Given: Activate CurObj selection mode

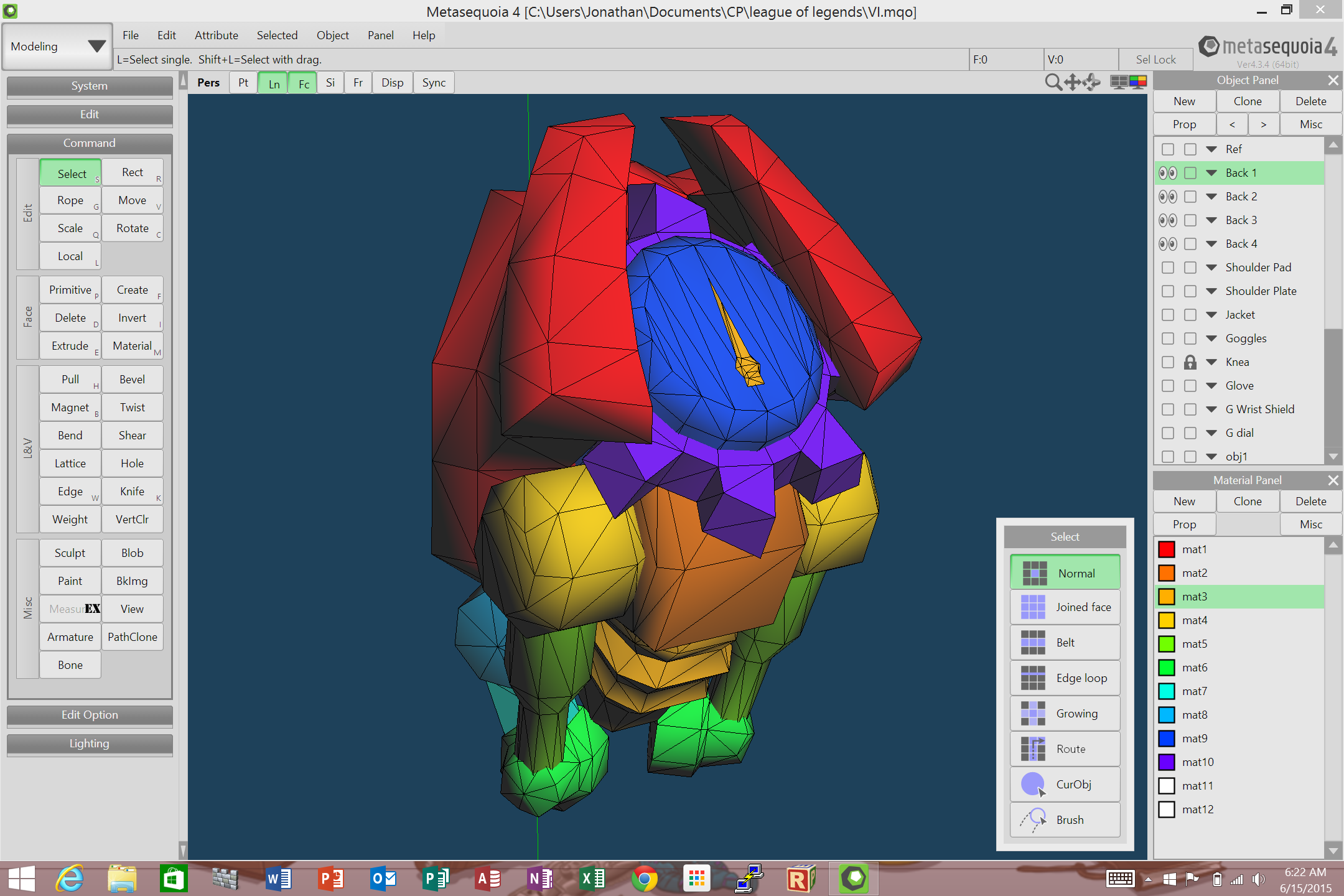Looking at the screenshot, I should [1065, 785].
